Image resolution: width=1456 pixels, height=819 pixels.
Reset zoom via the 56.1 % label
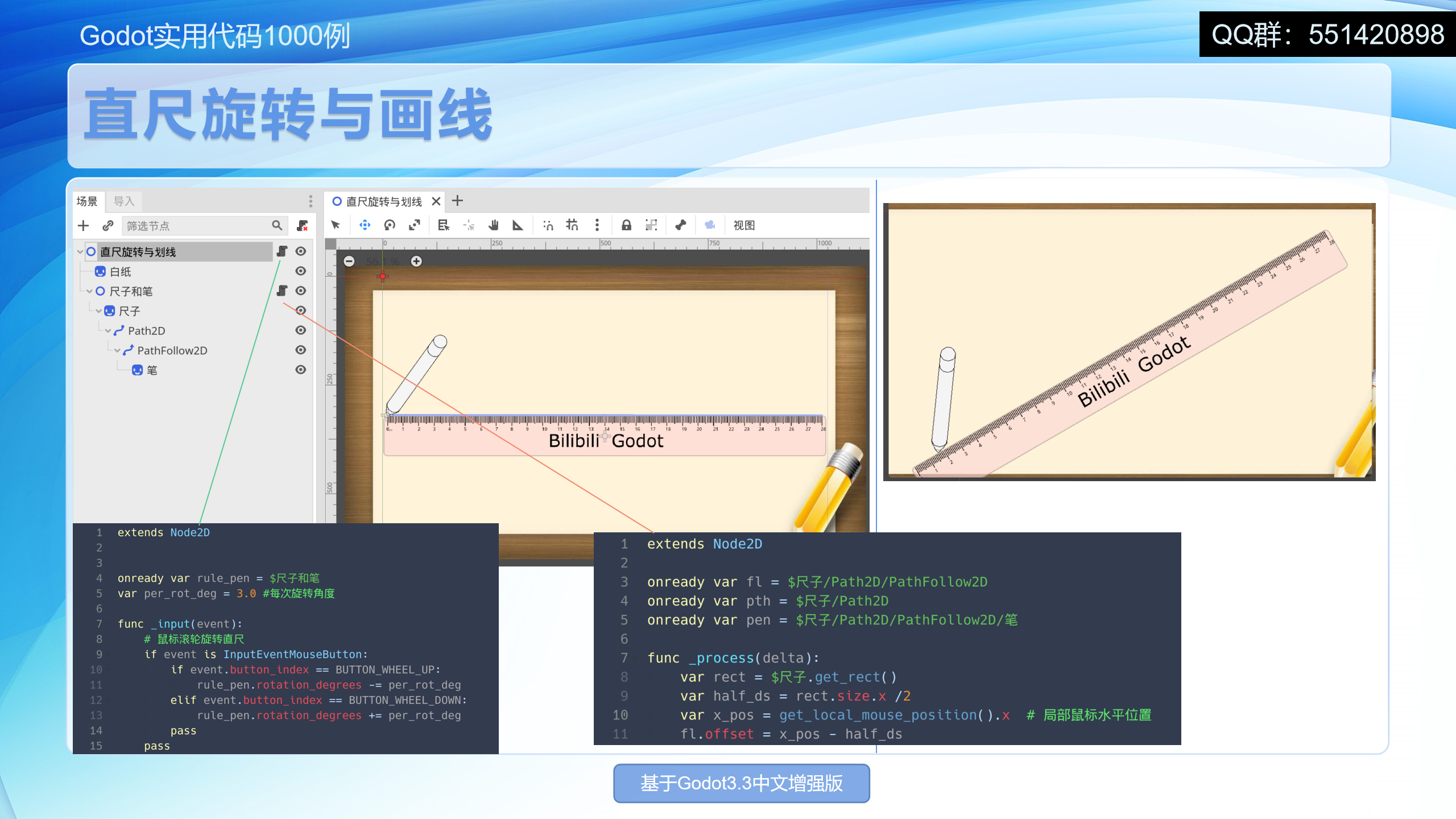coord(383,261)
